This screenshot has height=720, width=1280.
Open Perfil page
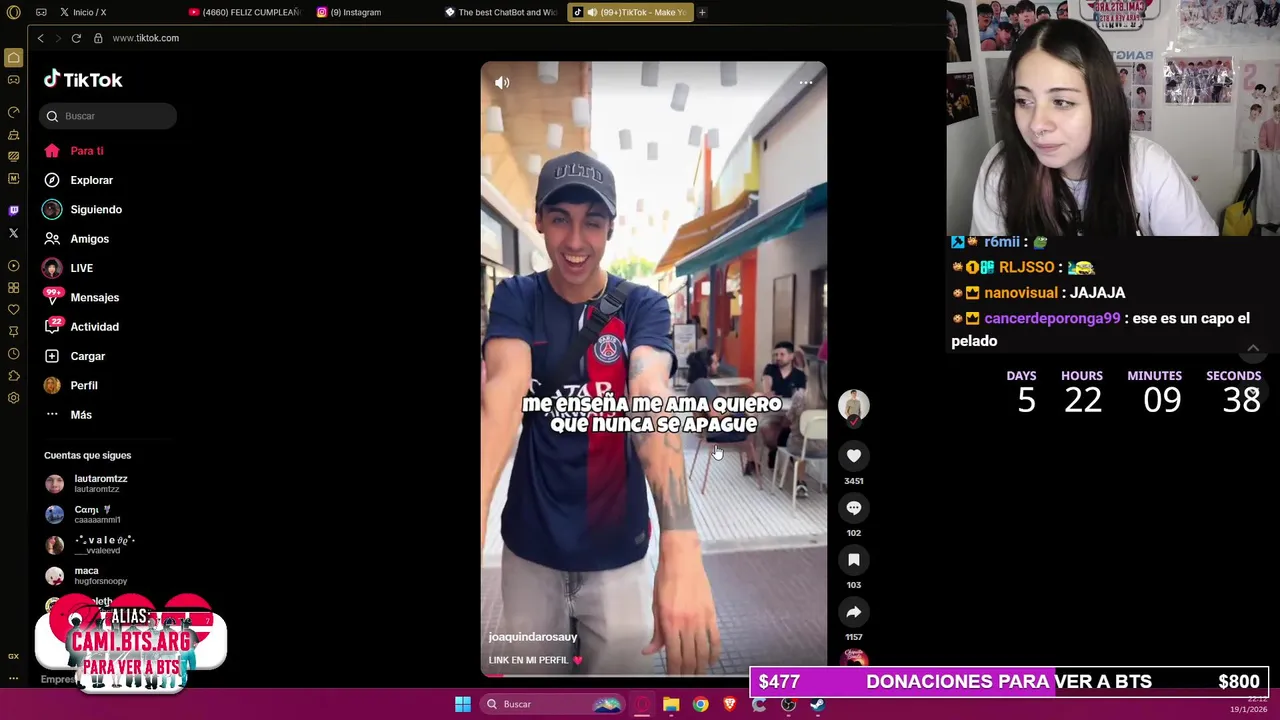[x=71, y=386]
